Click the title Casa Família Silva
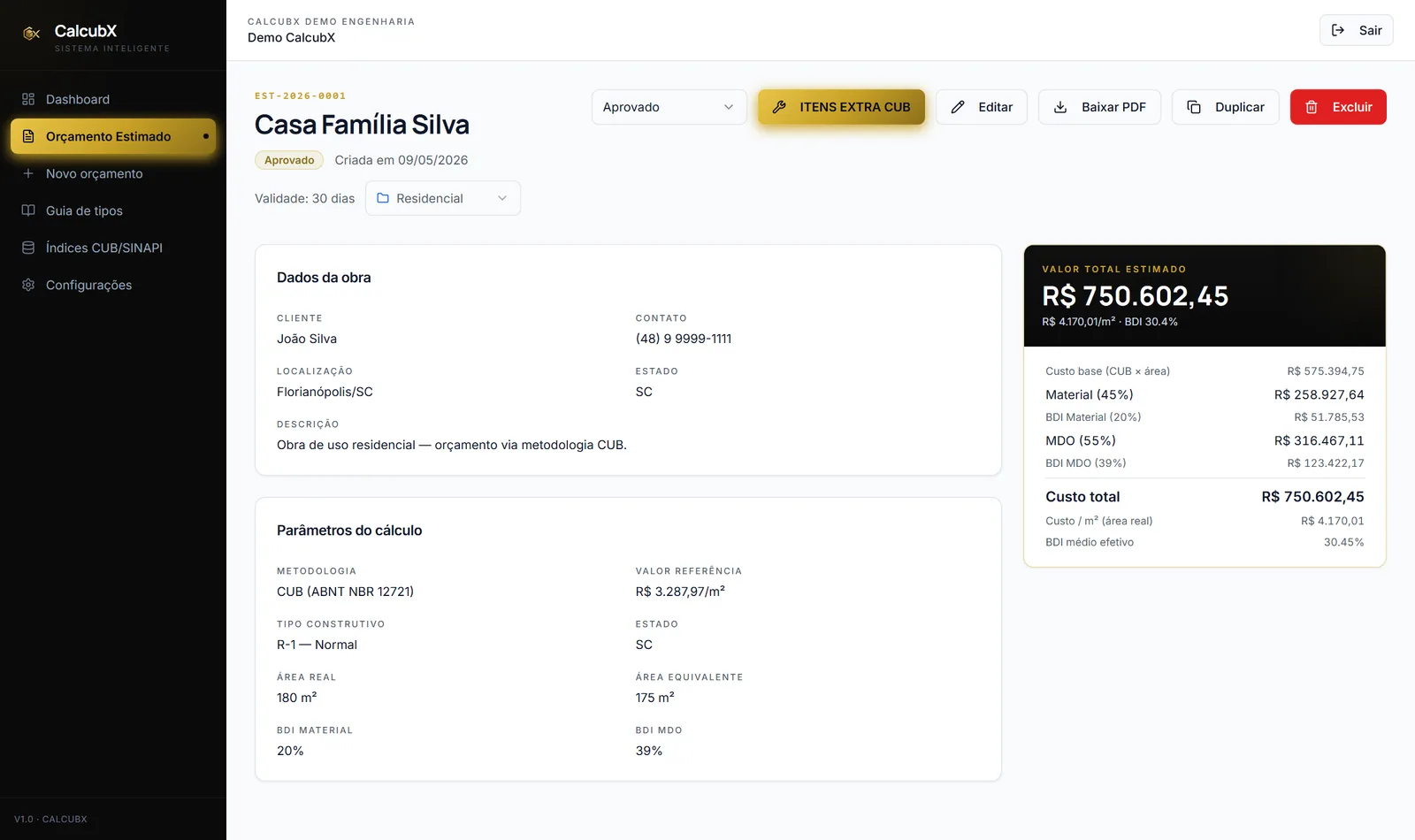Viewport: 1415px width, 840px height. (362, 125)
